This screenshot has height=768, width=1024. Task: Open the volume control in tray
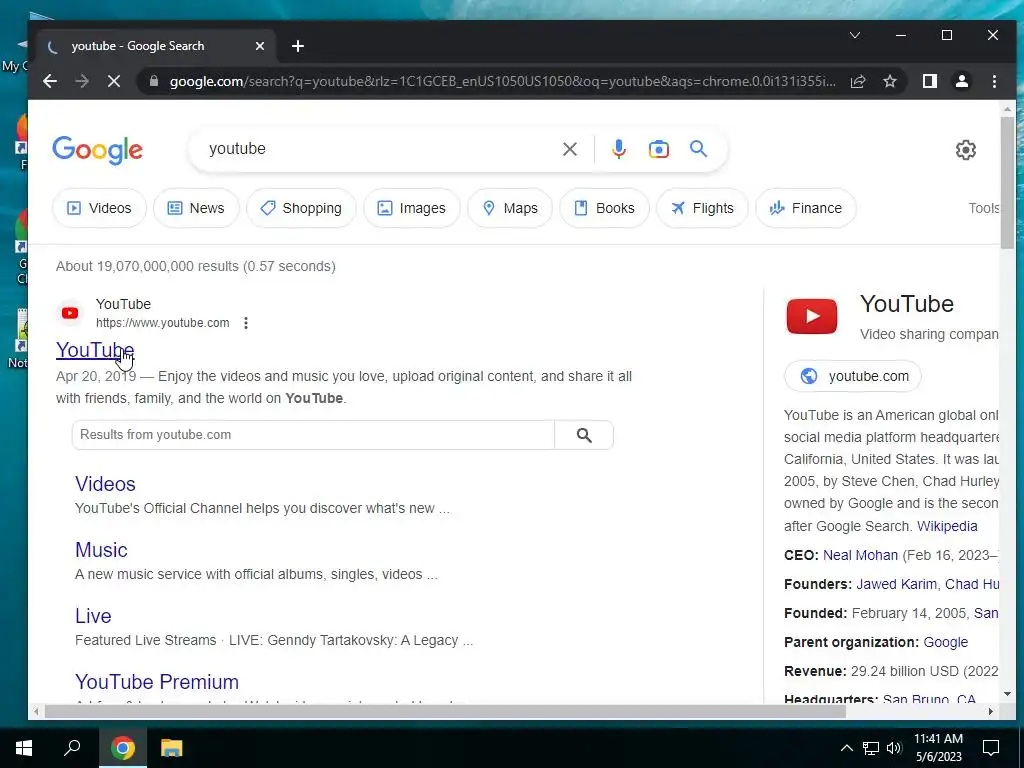(894, 748)
